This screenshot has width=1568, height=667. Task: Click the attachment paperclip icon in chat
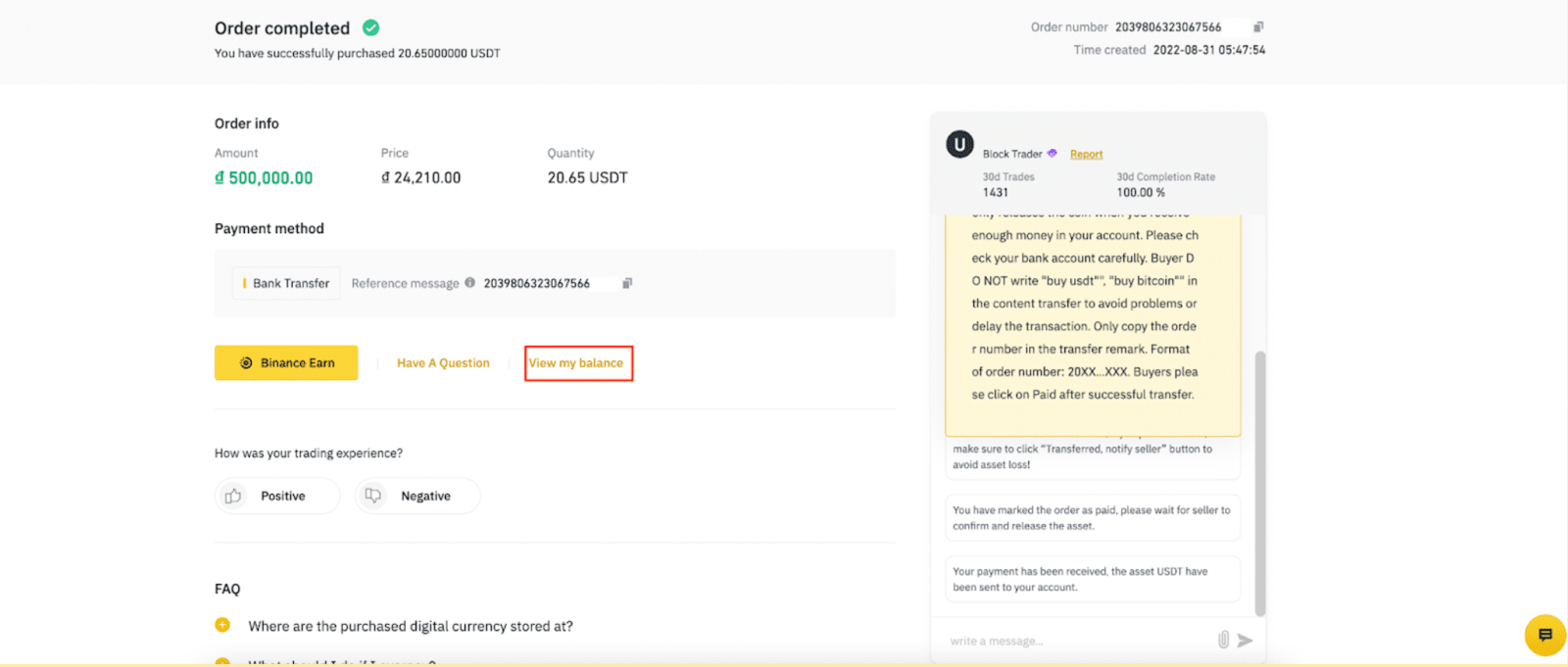[1223, 640]
